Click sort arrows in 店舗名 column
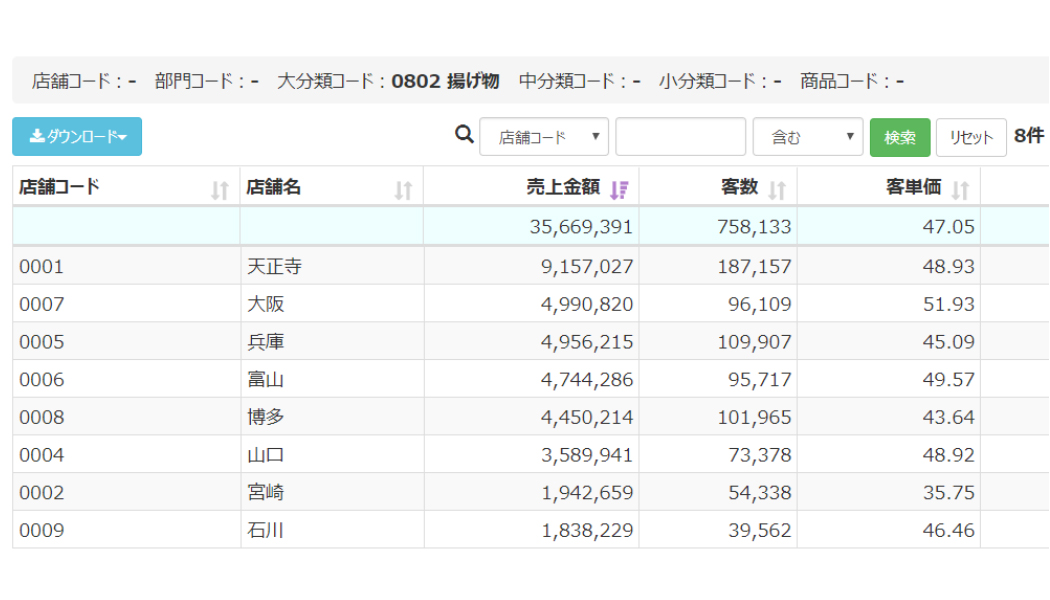 [403, 190]
